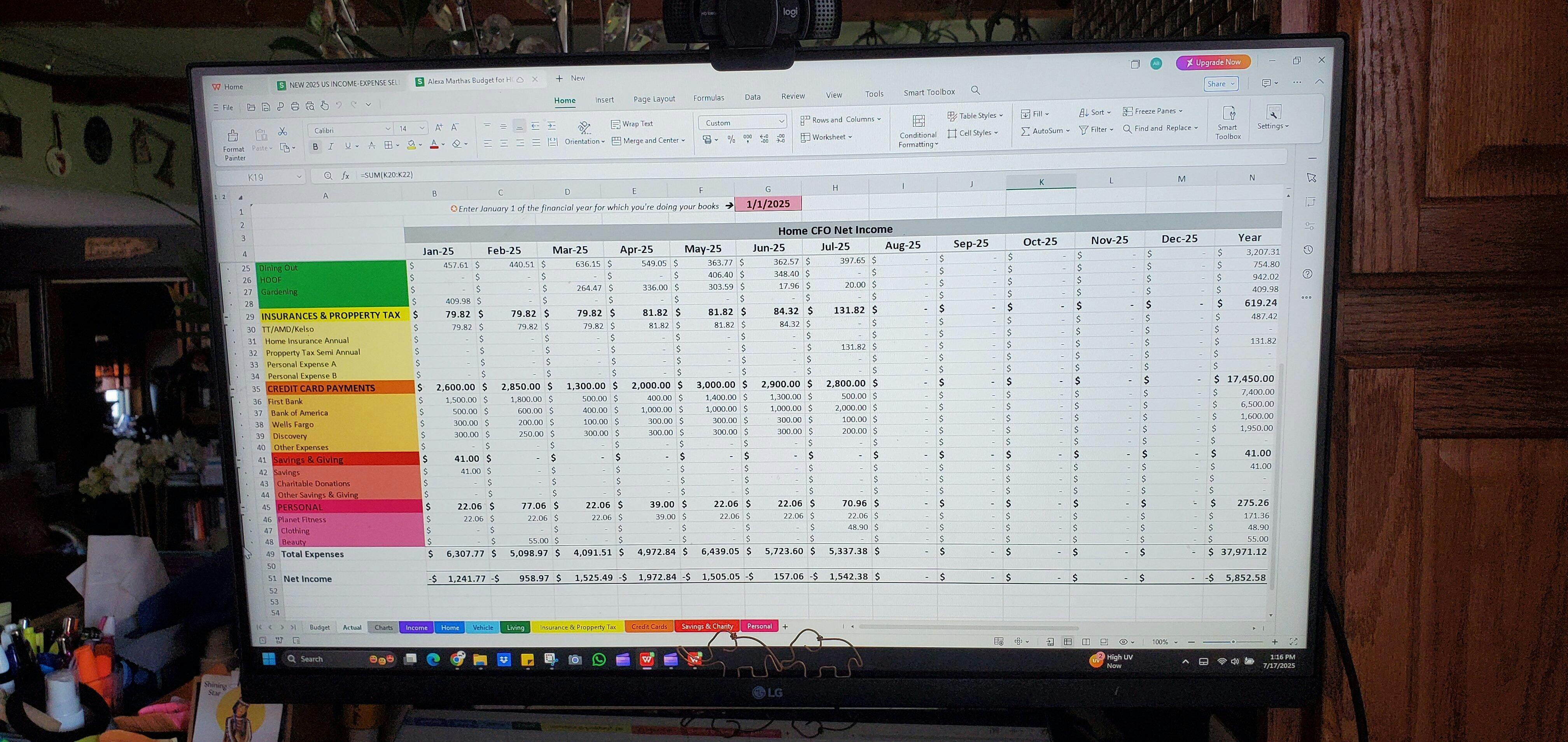Select the Credit Cards sheet tab
This screenshot has width=1568, height=742.
tap(649, 626)
